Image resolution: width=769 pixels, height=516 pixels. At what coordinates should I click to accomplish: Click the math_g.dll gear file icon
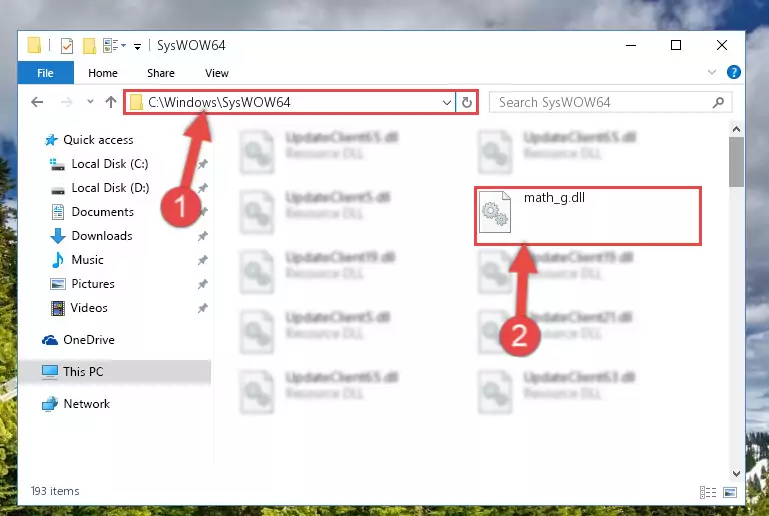point(495,212)
